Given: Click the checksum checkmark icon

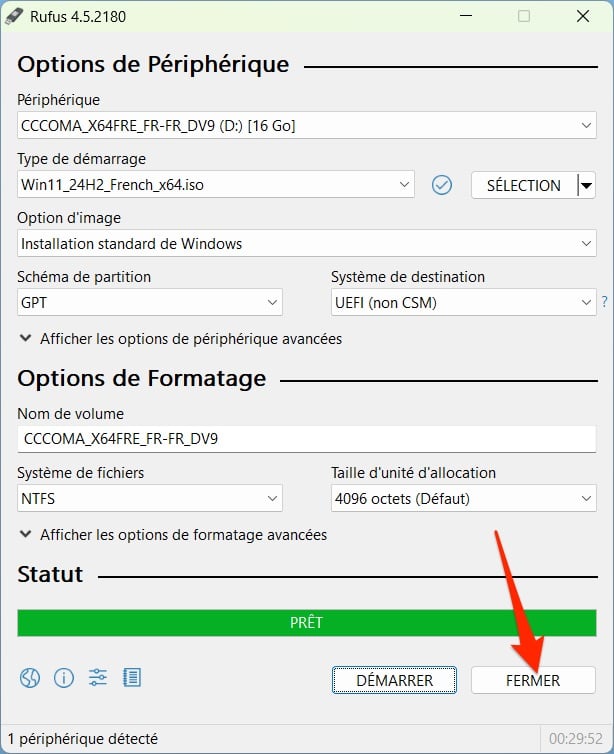Looking at the screenshot, I should [x=442, y=185].
